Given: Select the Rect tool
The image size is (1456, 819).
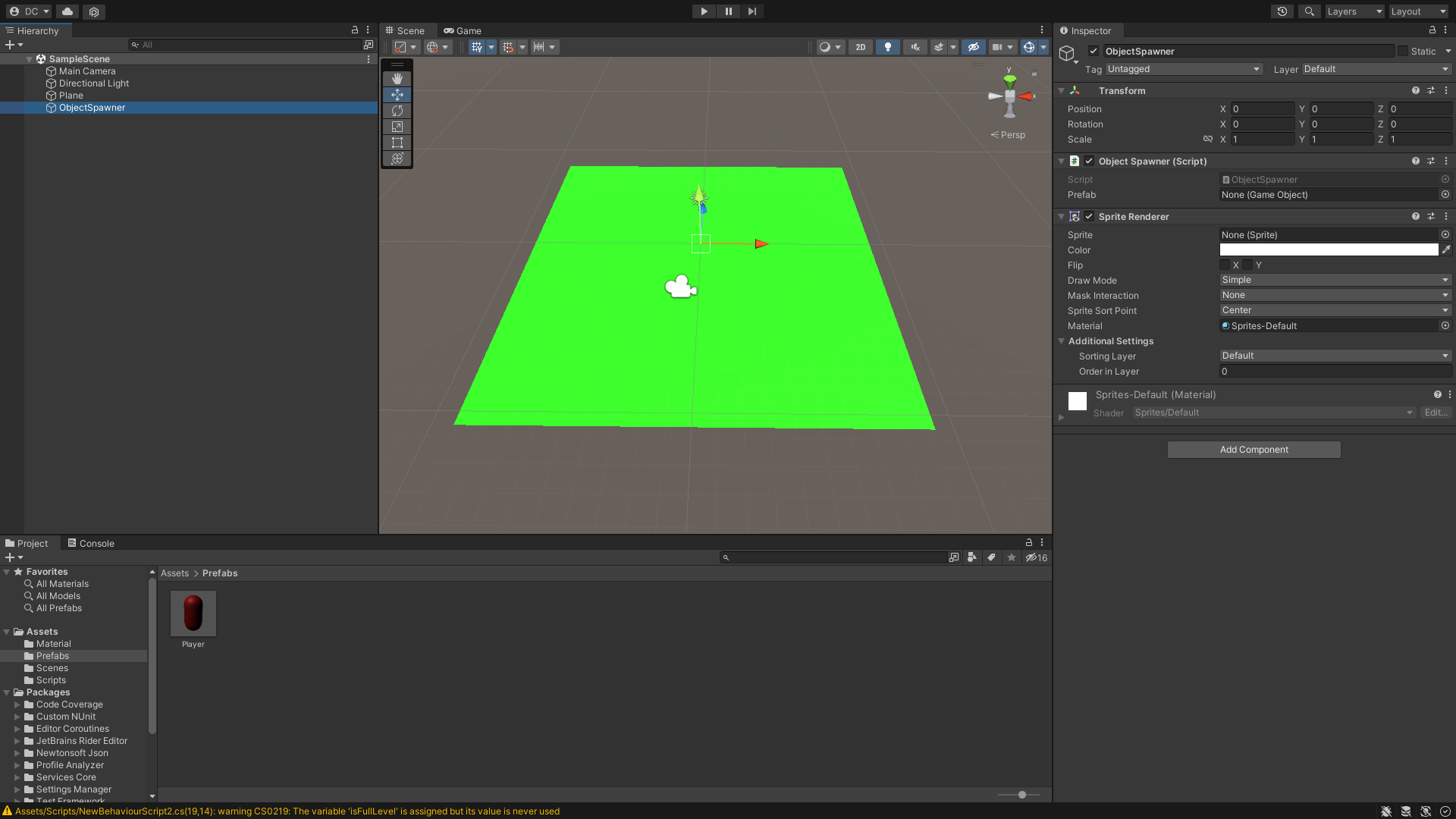Looking at the screenshot, I should click(x=397, y=143).
